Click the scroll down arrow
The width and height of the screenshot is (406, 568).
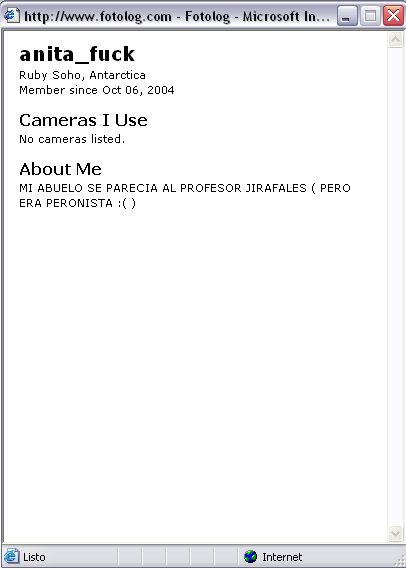(395, 533)
